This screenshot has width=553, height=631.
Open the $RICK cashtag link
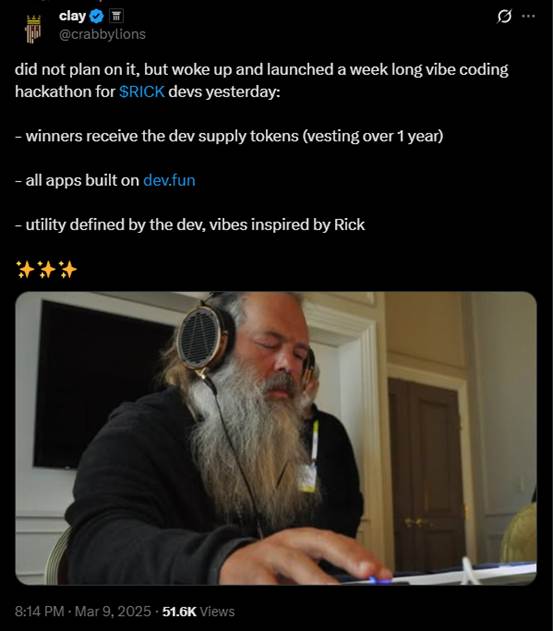pyautogui.click(x=142, y=92)
